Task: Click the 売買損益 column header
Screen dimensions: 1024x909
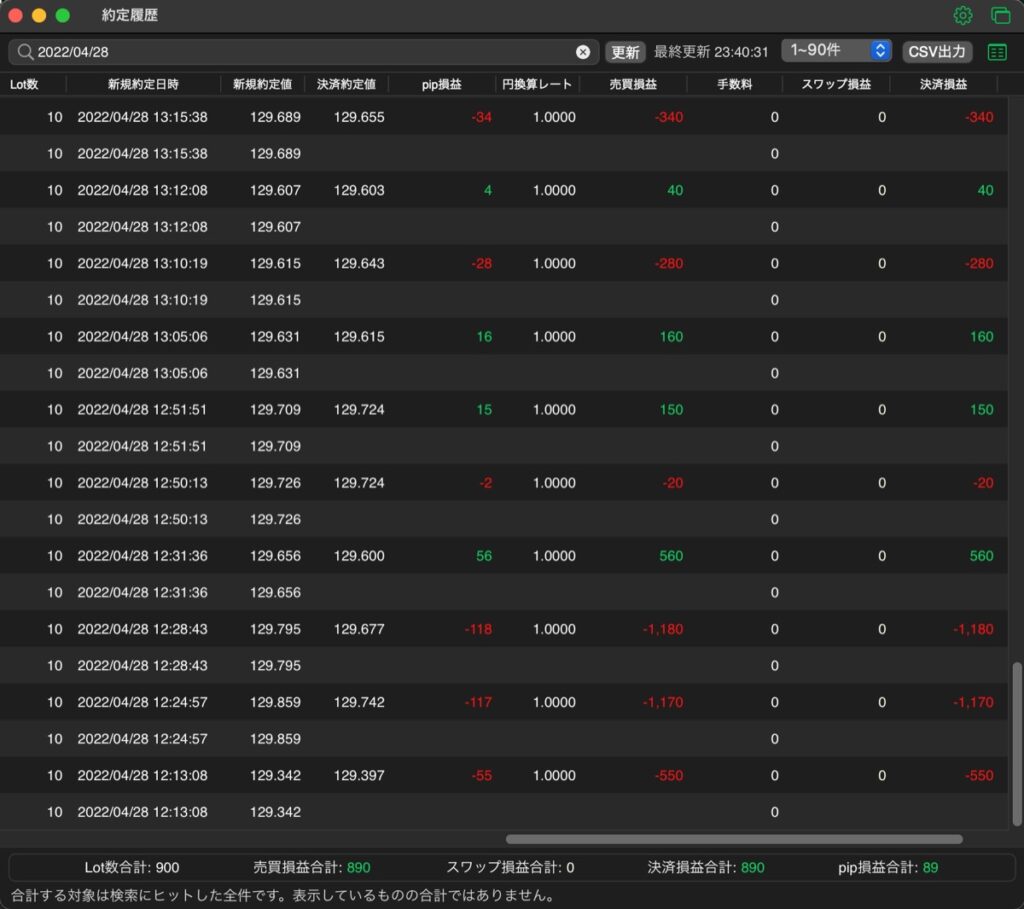Action: pos(633,84)
